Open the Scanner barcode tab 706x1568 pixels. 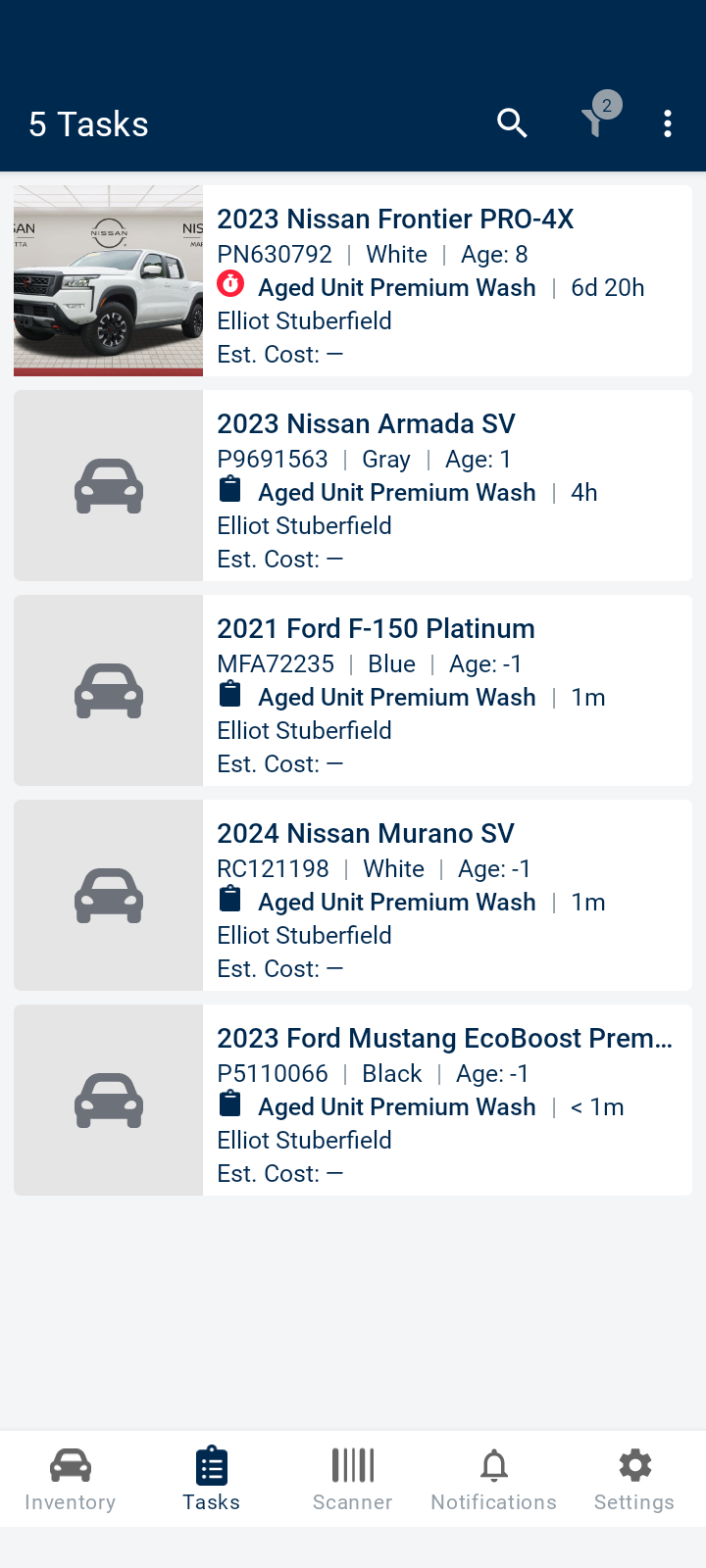(x=352, y=1480)
